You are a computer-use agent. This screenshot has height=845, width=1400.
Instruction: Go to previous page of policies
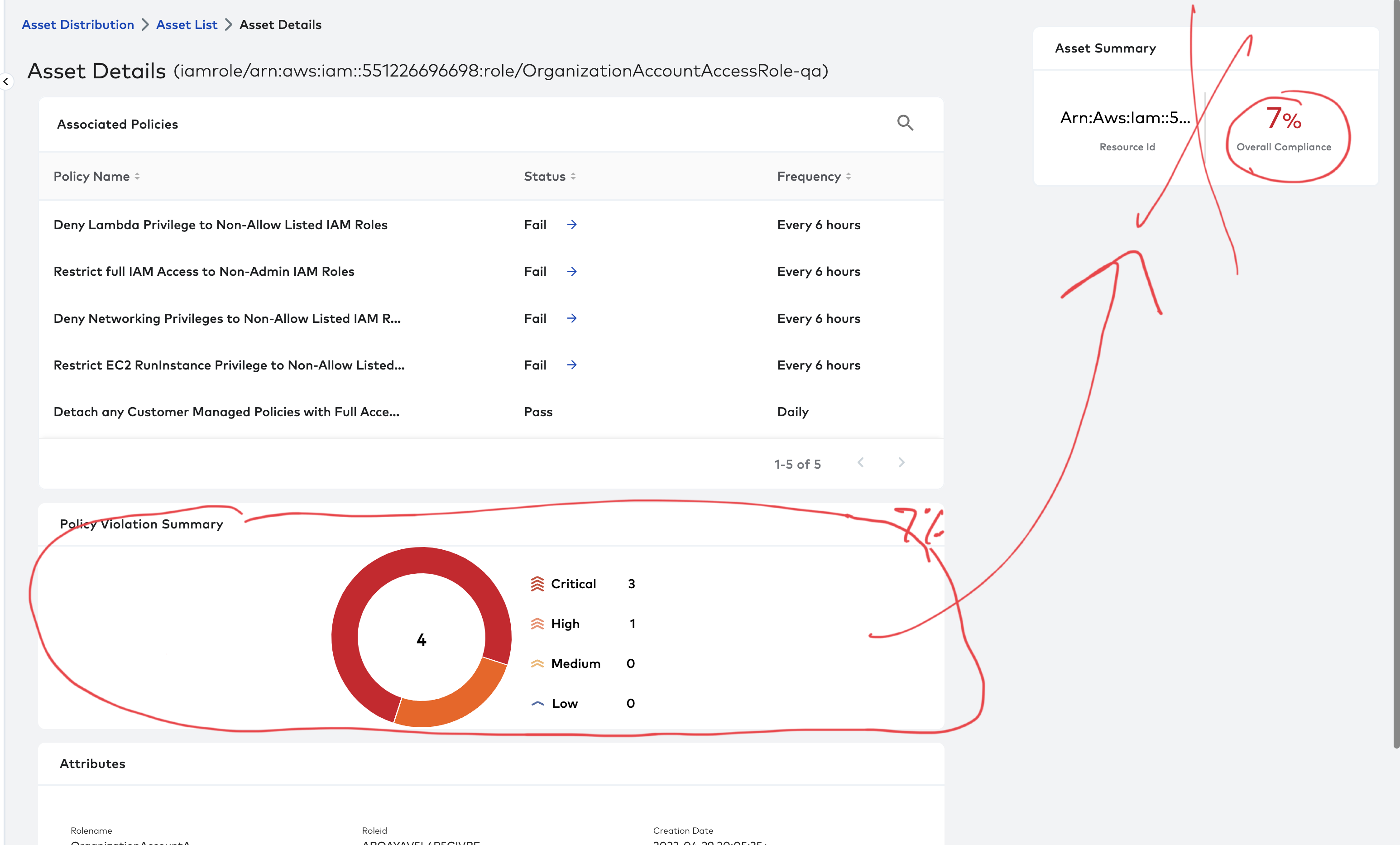point(861,462)
